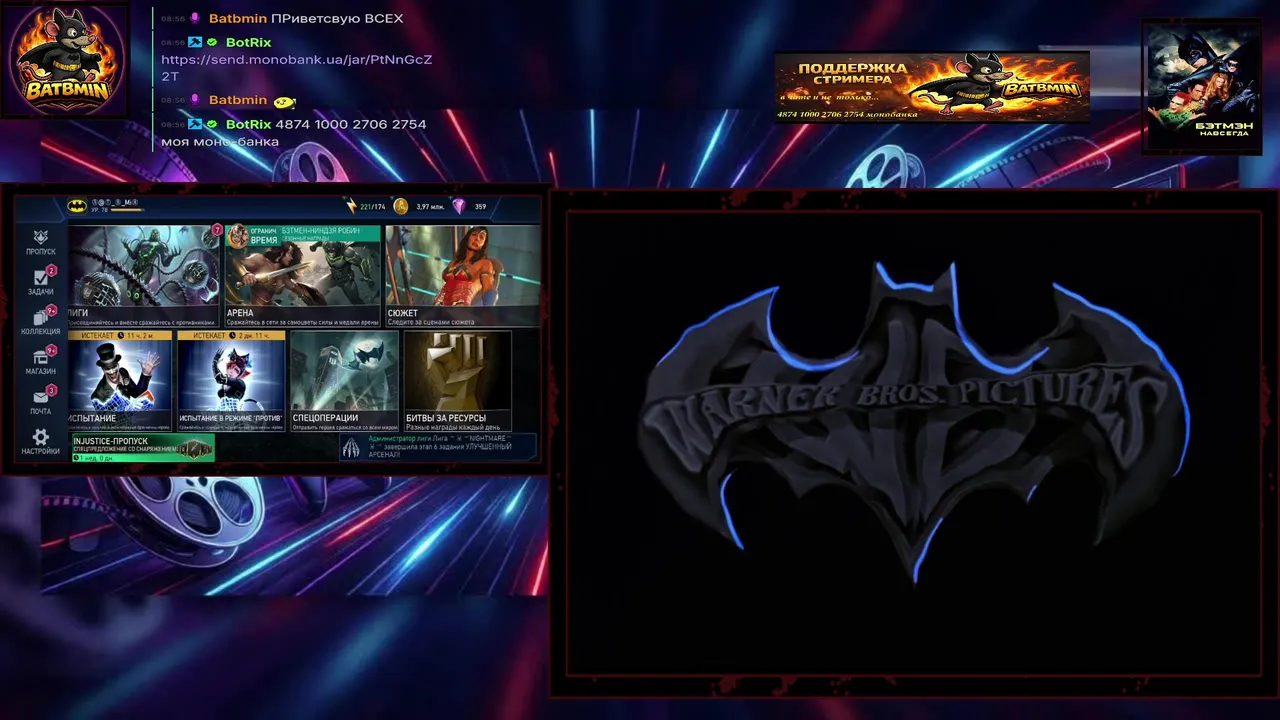1280x720 pixels.
Task: Open the Почта mail icon
Action: click(x=40, y=401)
